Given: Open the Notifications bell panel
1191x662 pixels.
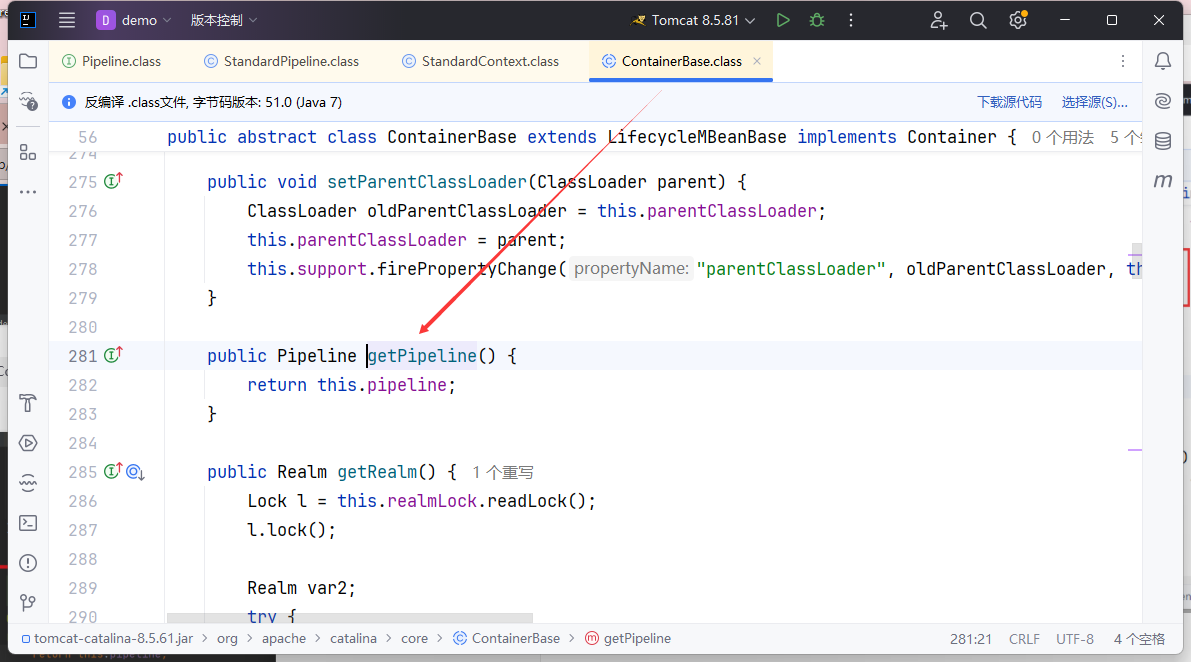Looking at the screenshot, I should point(1162,61).
